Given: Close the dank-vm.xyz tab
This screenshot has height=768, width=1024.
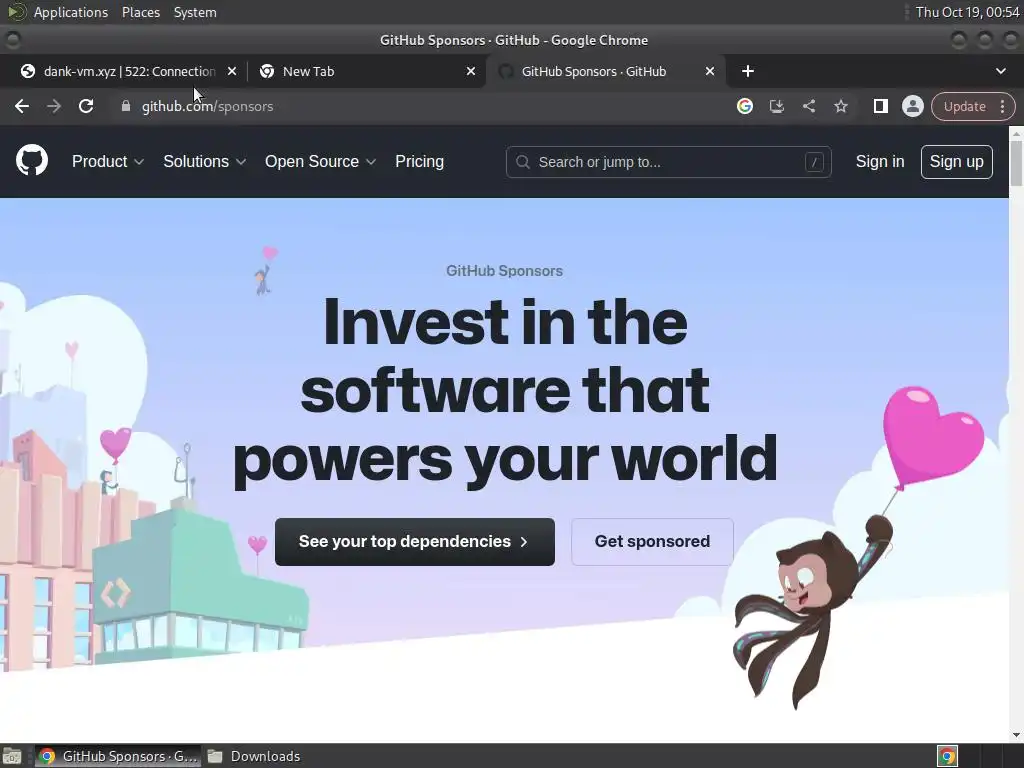Looking at the screenshot, I should point(232,71).
